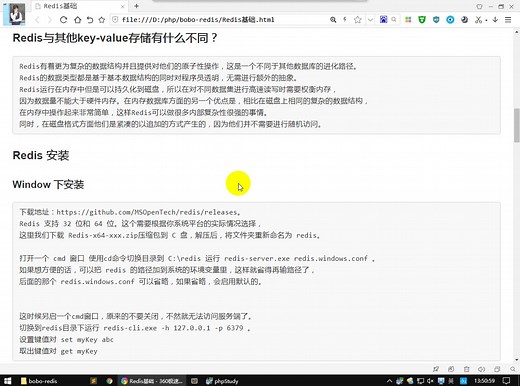The image size is (520, 386).
Task: Select the Redis基础 browser tab
Action: [x=80, y=6]
